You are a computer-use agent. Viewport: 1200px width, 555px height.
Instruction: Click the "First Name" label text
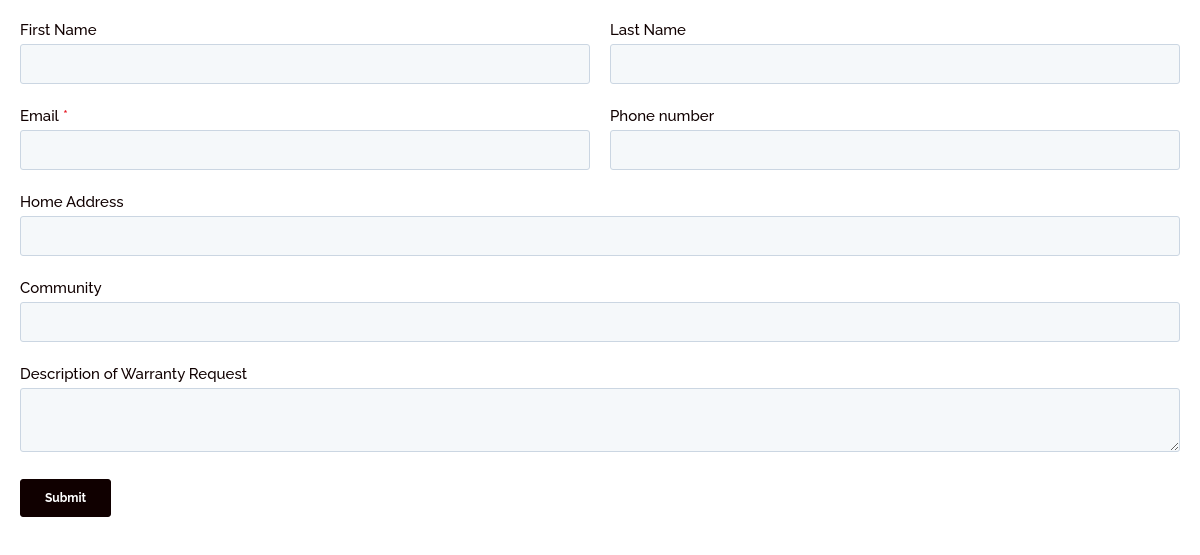(x=58, y=30)
